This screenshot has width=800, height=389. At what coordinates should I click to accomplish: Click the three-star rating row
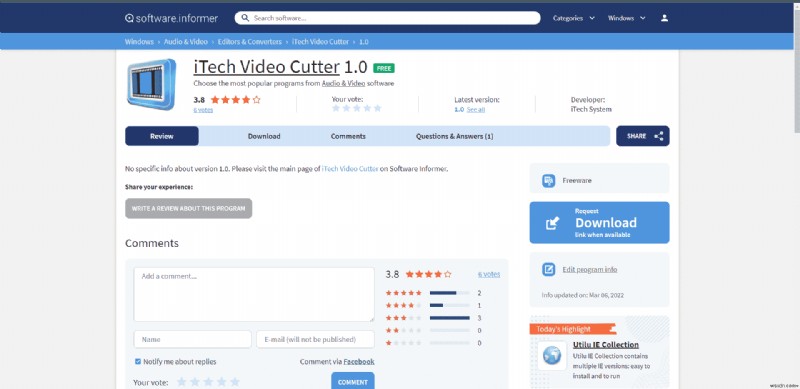point(434,318)
